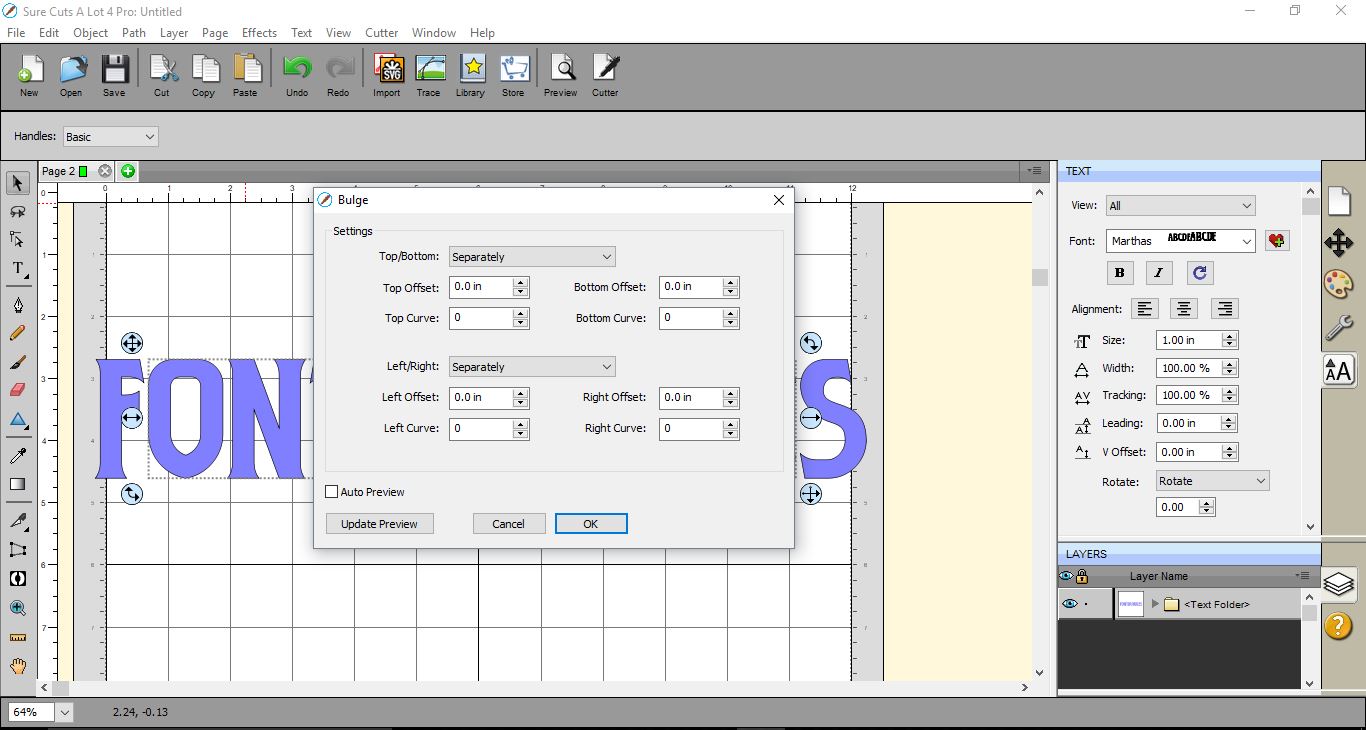
Task: Click the Undo arrow icon
Action: click(x=297, y=75)
